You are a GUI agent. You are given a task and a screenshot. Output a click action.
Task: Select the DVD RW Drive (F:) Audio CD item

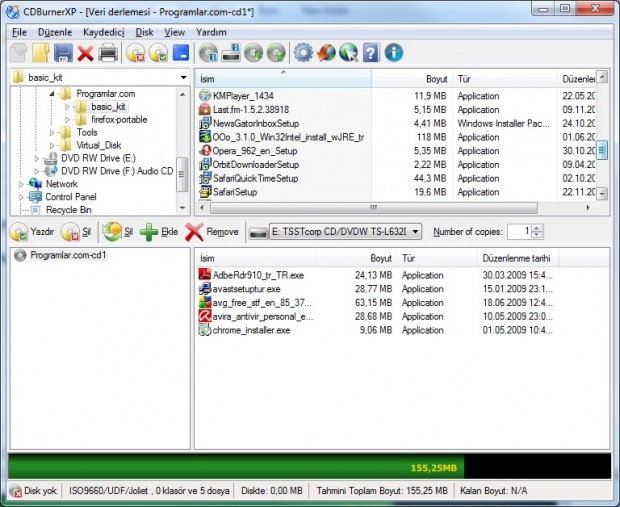click(x=117, y=171)
